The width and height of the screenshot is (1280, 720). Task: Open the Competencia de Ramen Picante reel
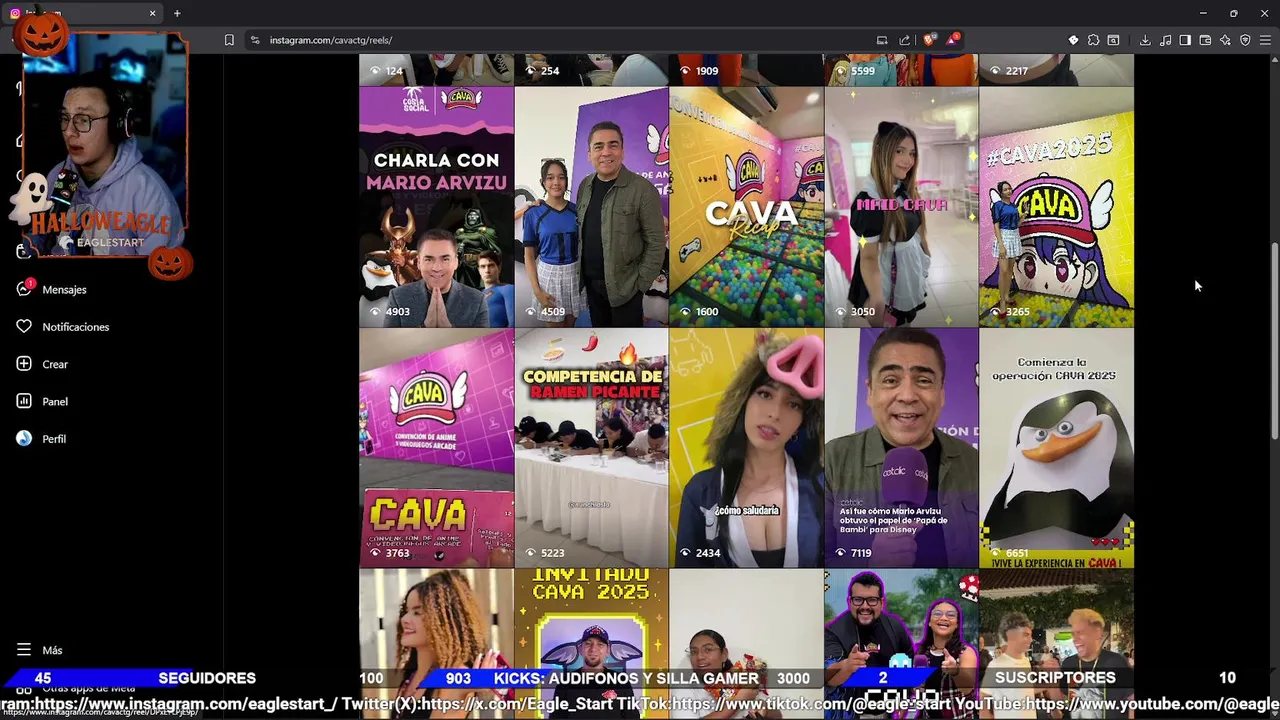(591, 448)
